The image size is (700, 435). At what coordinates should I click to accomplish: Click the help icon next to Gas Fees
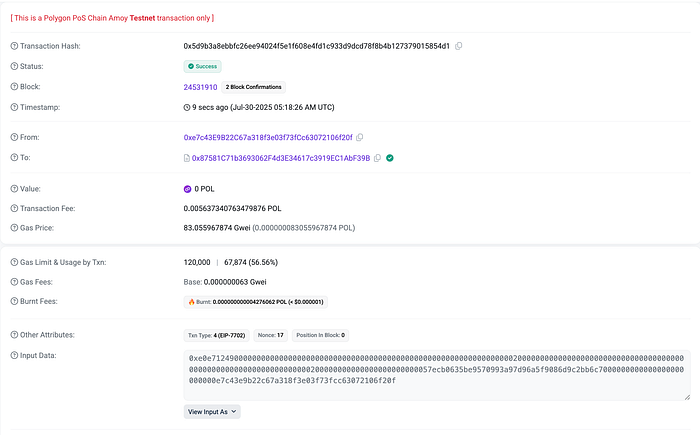(14, 282)
